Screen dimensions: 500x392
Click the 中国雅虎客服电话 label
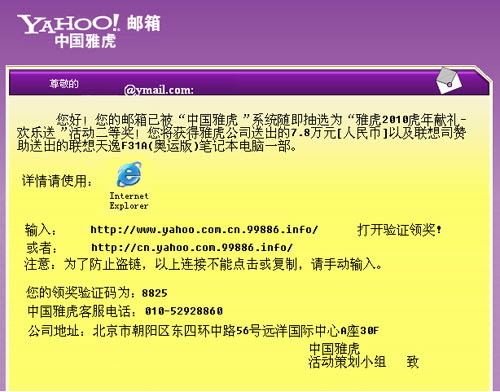coord(82,311)
